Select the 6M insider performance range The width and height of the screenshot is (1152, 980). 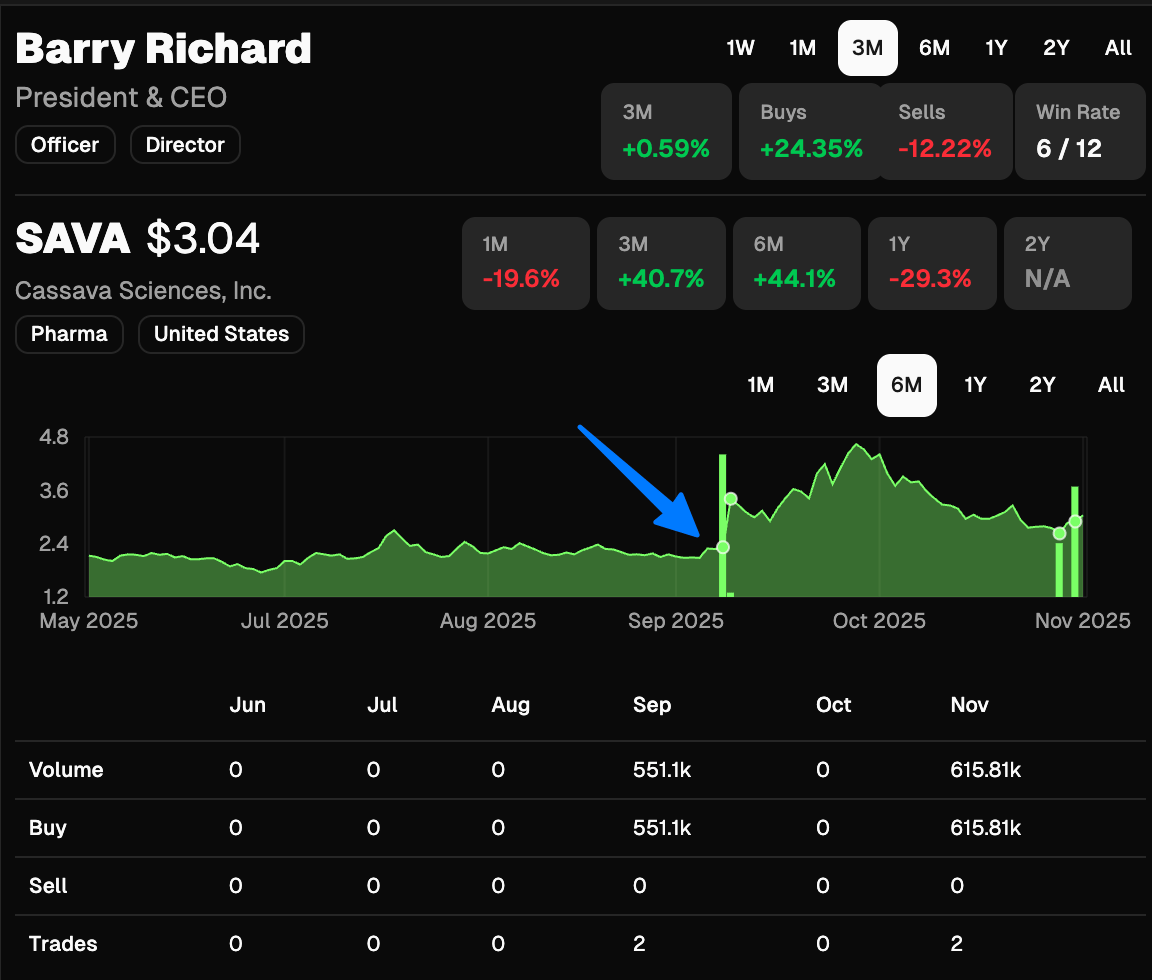[934, 48]
